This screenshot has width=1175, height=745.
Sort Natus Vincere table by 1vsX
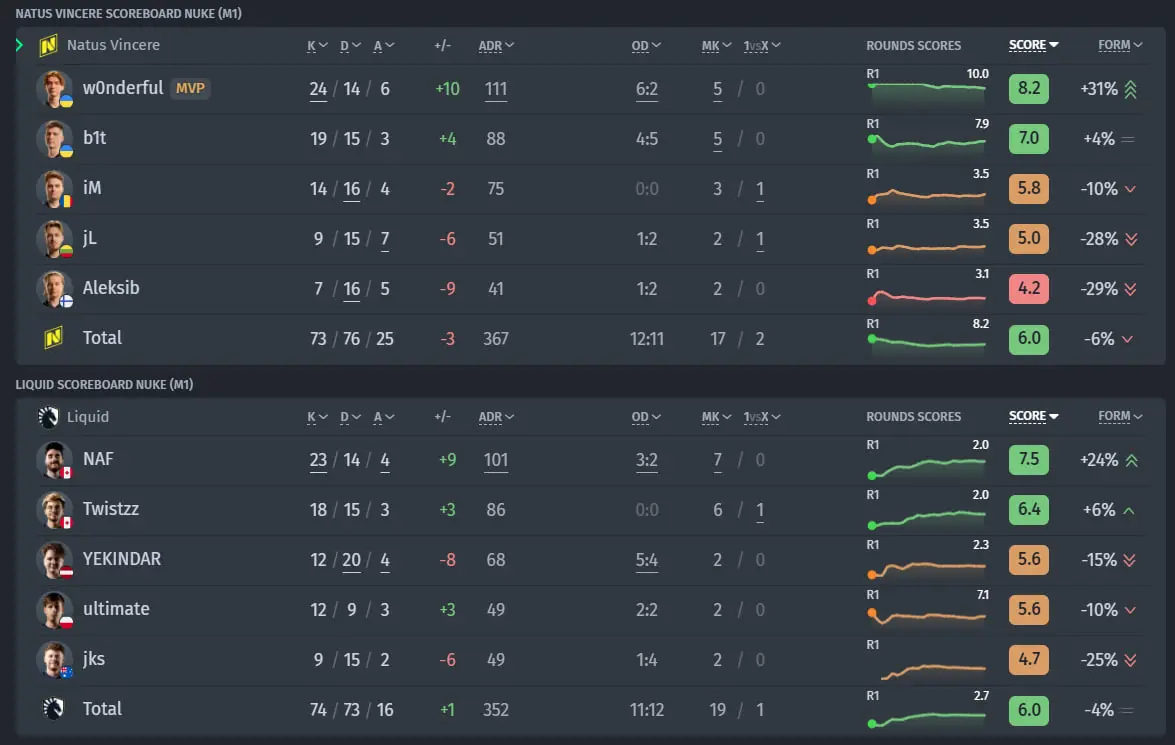[x=762, y=46]
